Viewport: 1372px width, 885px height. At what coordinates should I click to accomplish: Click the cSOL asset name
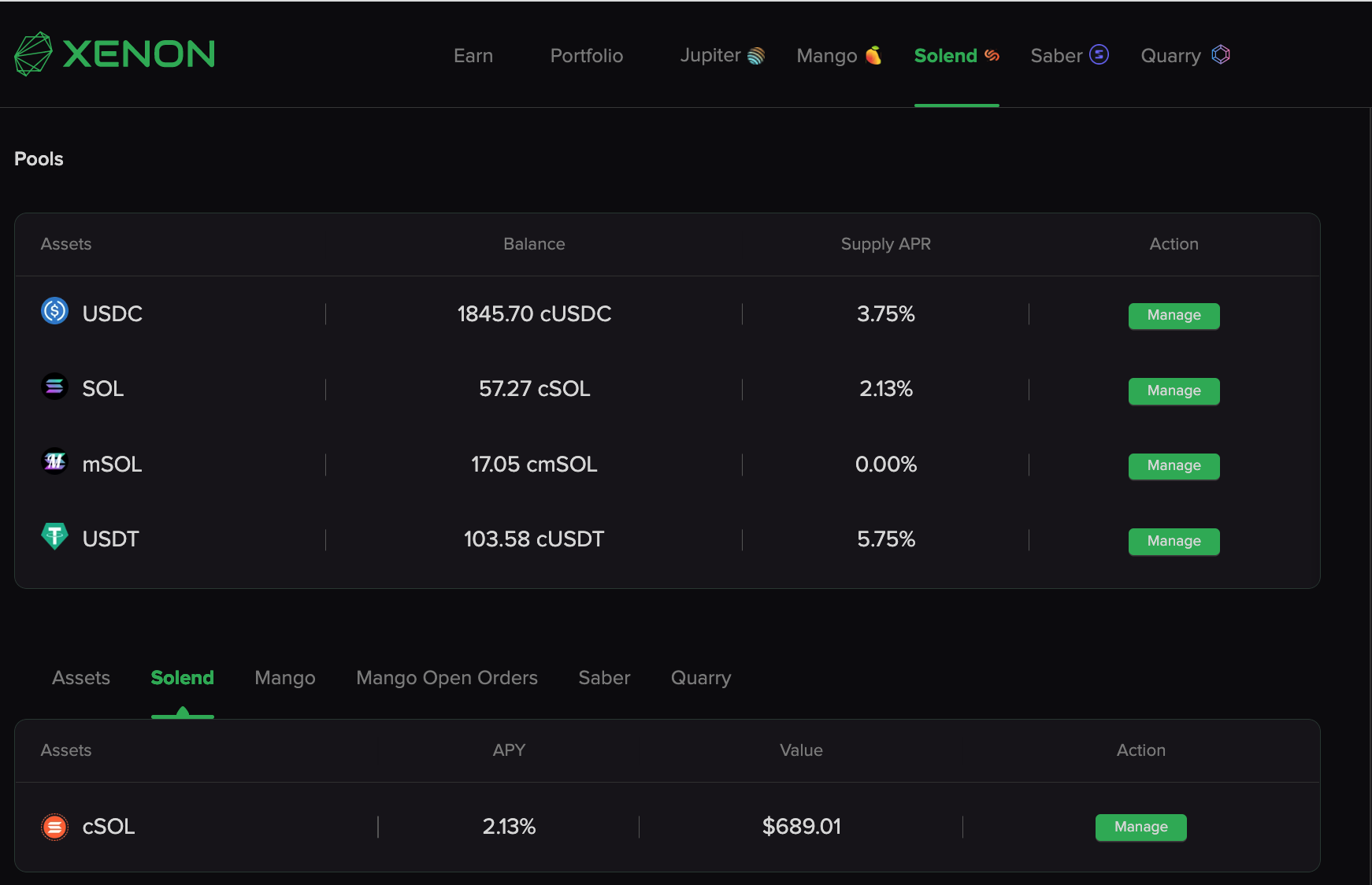tap(109, 827)
